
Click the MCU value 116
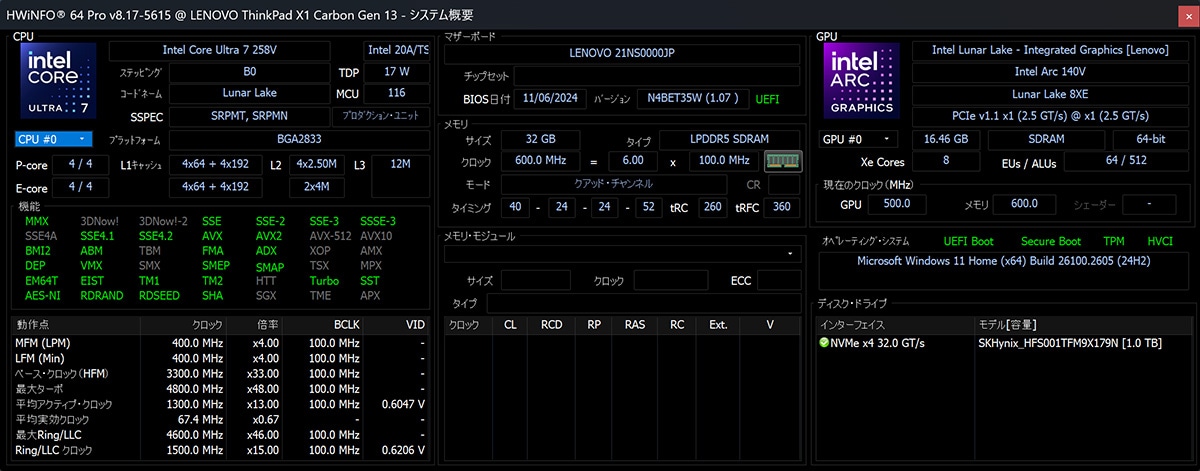point(397,93)
